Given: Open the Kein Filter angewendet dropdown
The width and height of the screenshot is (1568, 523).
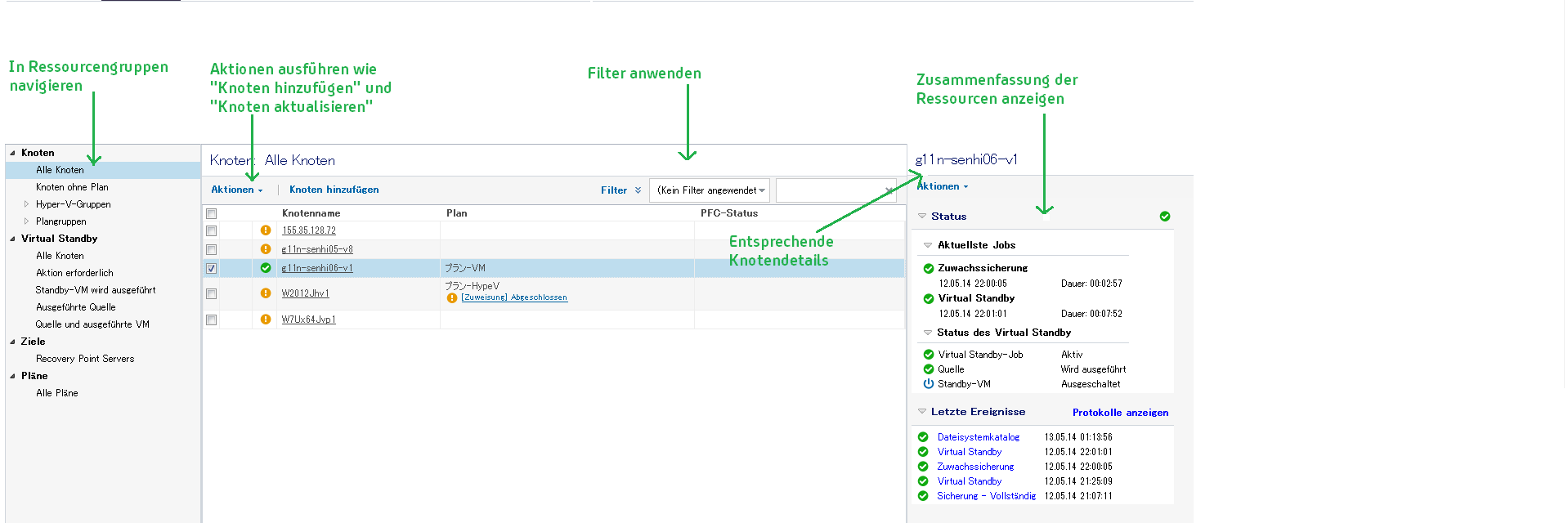Looking at the screenshot, I should pos(709,190).
